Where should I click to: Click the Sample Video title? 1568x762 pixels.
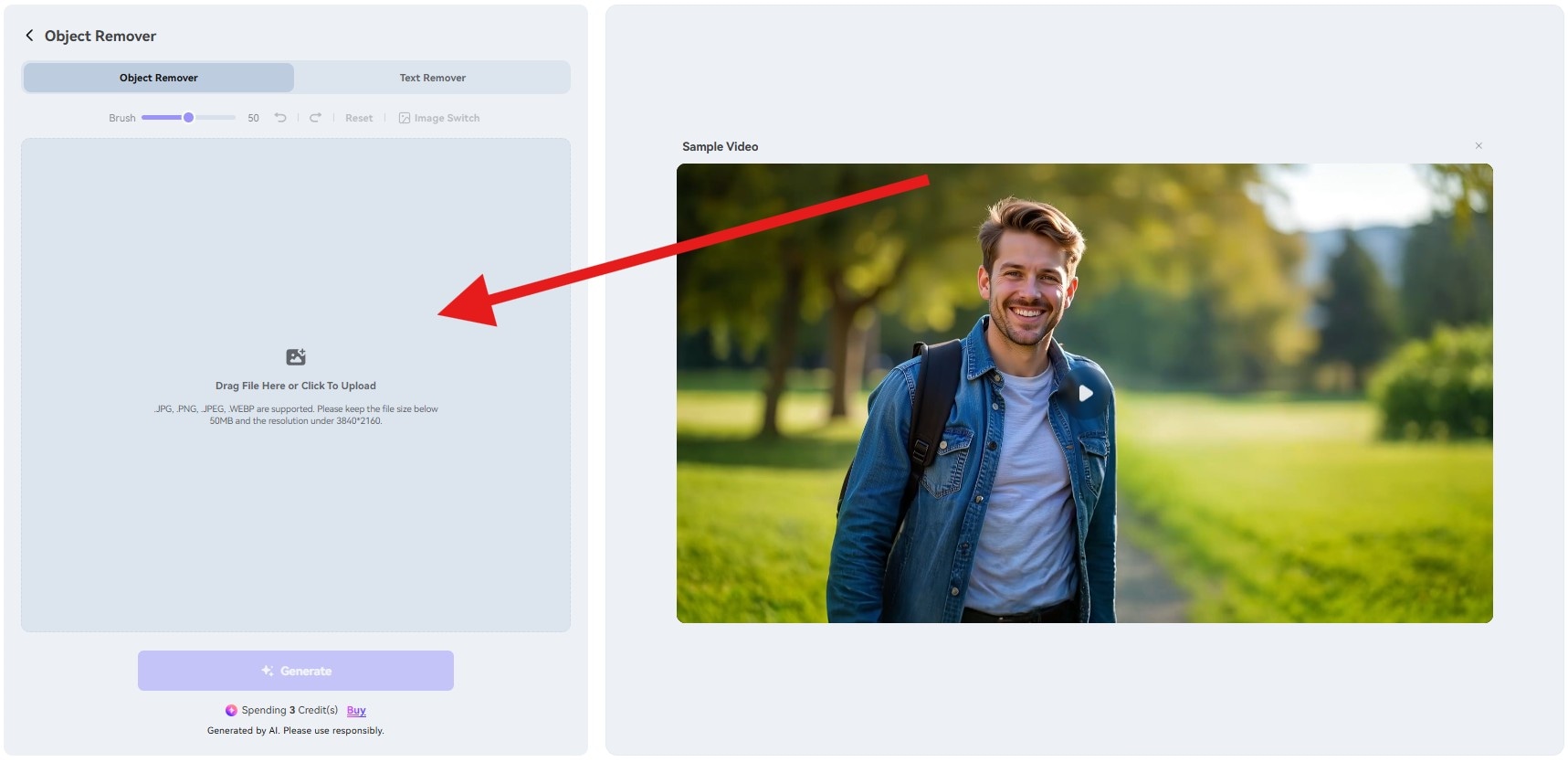point(720,146)
